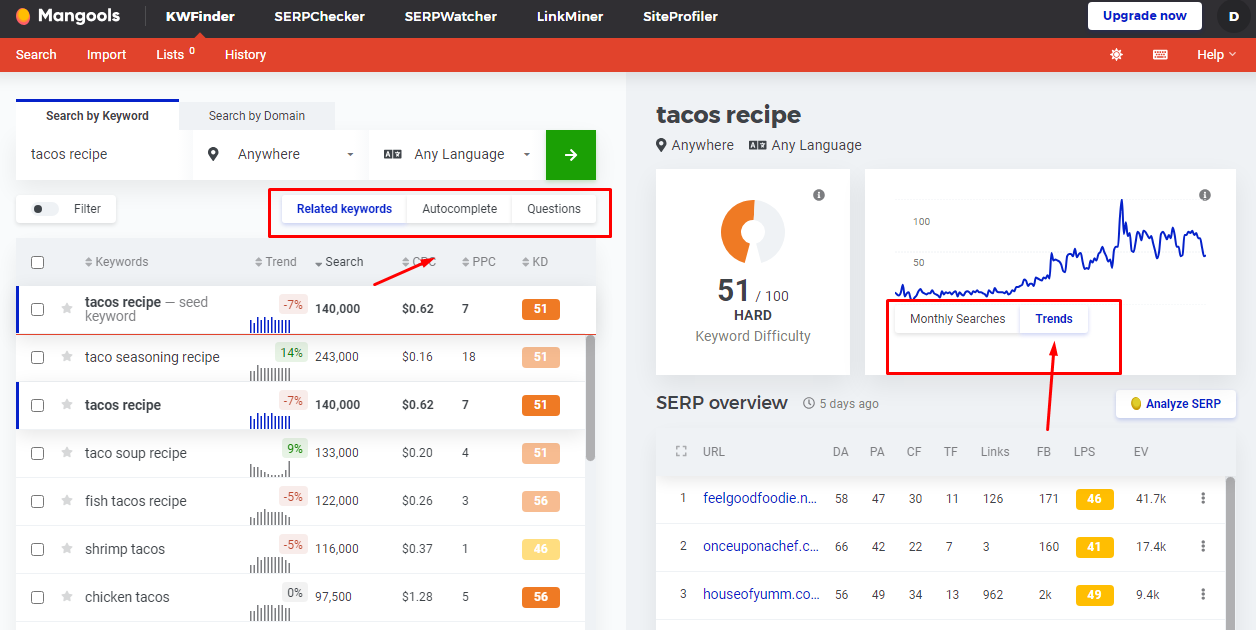Click info icon on trend chart card

pos(1205,195)
